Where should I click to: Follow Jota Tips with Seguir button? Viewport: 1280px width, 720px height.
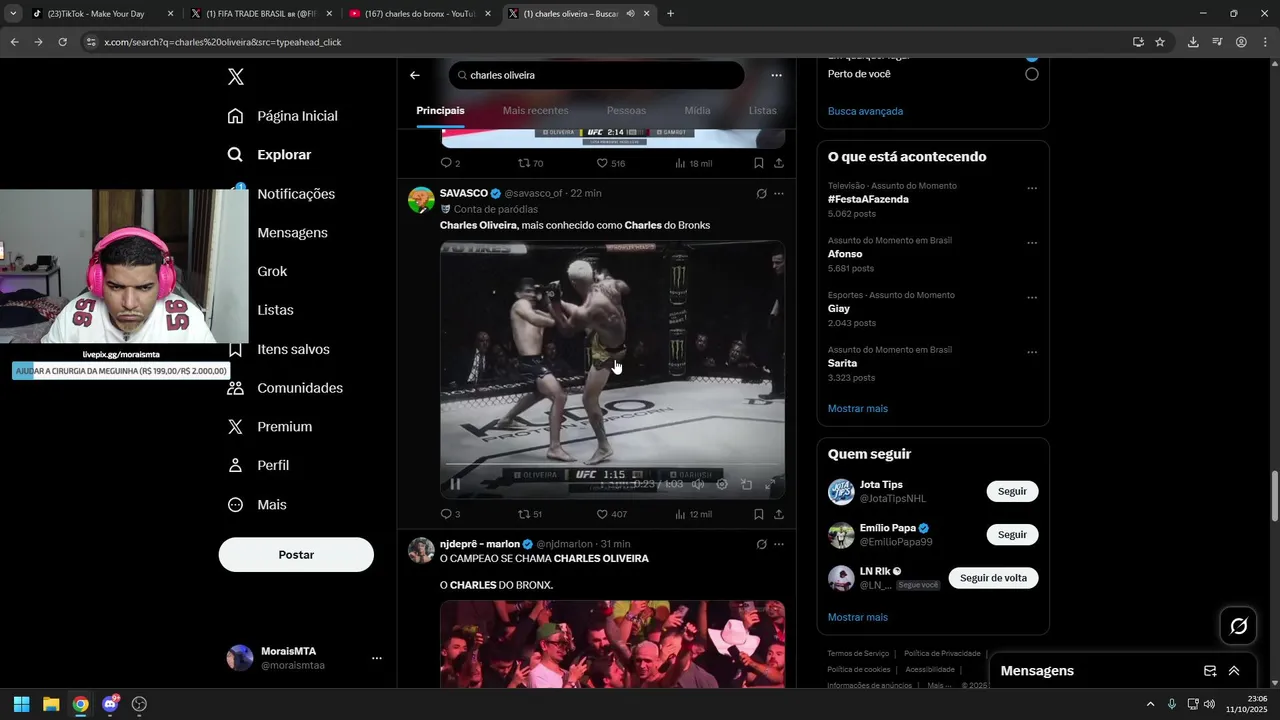[x=1012, y=491]
